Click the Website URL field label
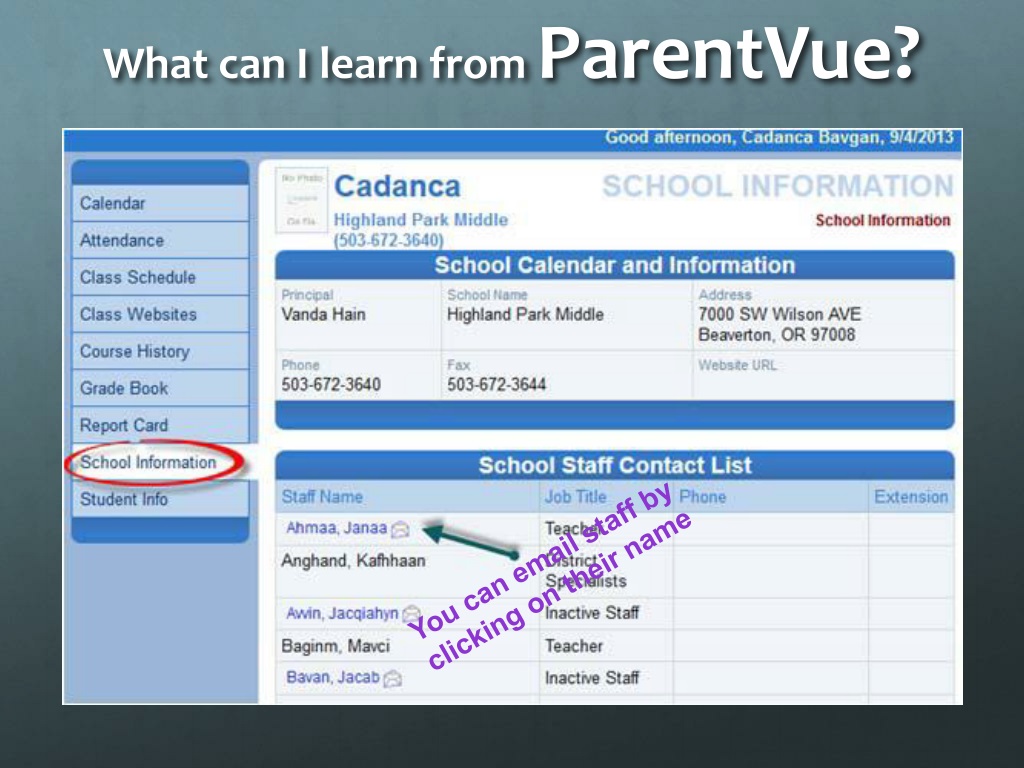Viewport: 1024px width, 768px height. tap(737, 365)
